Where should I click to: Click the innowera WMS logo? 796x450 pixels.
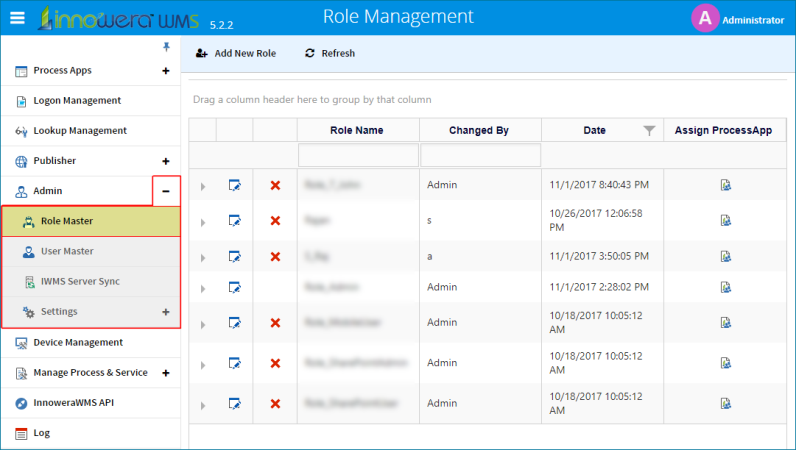pos(120,19)
